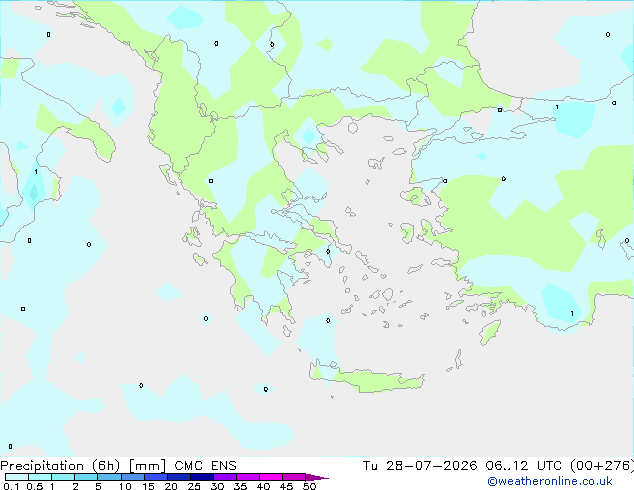Click the "2" legend scale value

click(75, 486)
